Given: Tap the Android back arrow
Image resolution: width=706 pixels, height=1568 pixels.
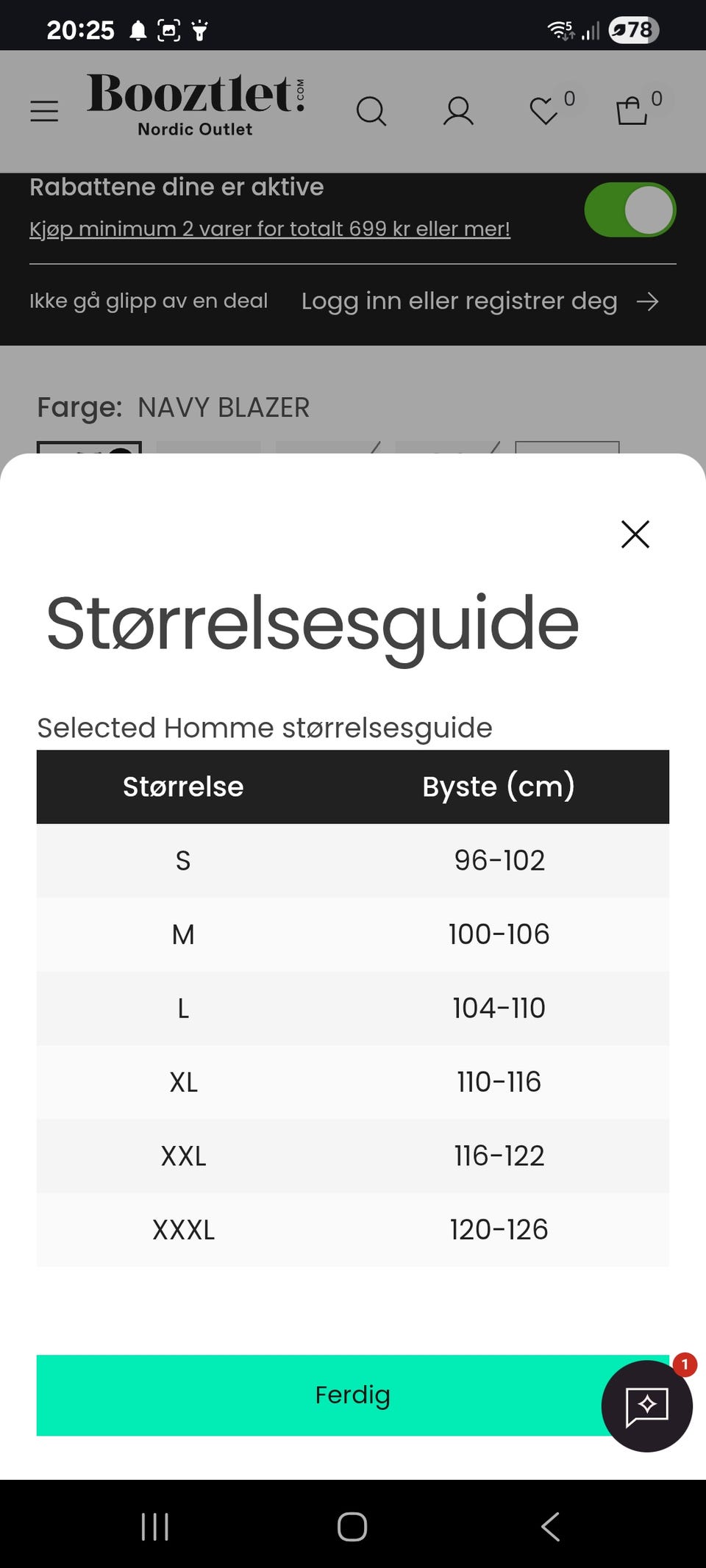Looking at the screenshot, I should tap(551, 1527).
